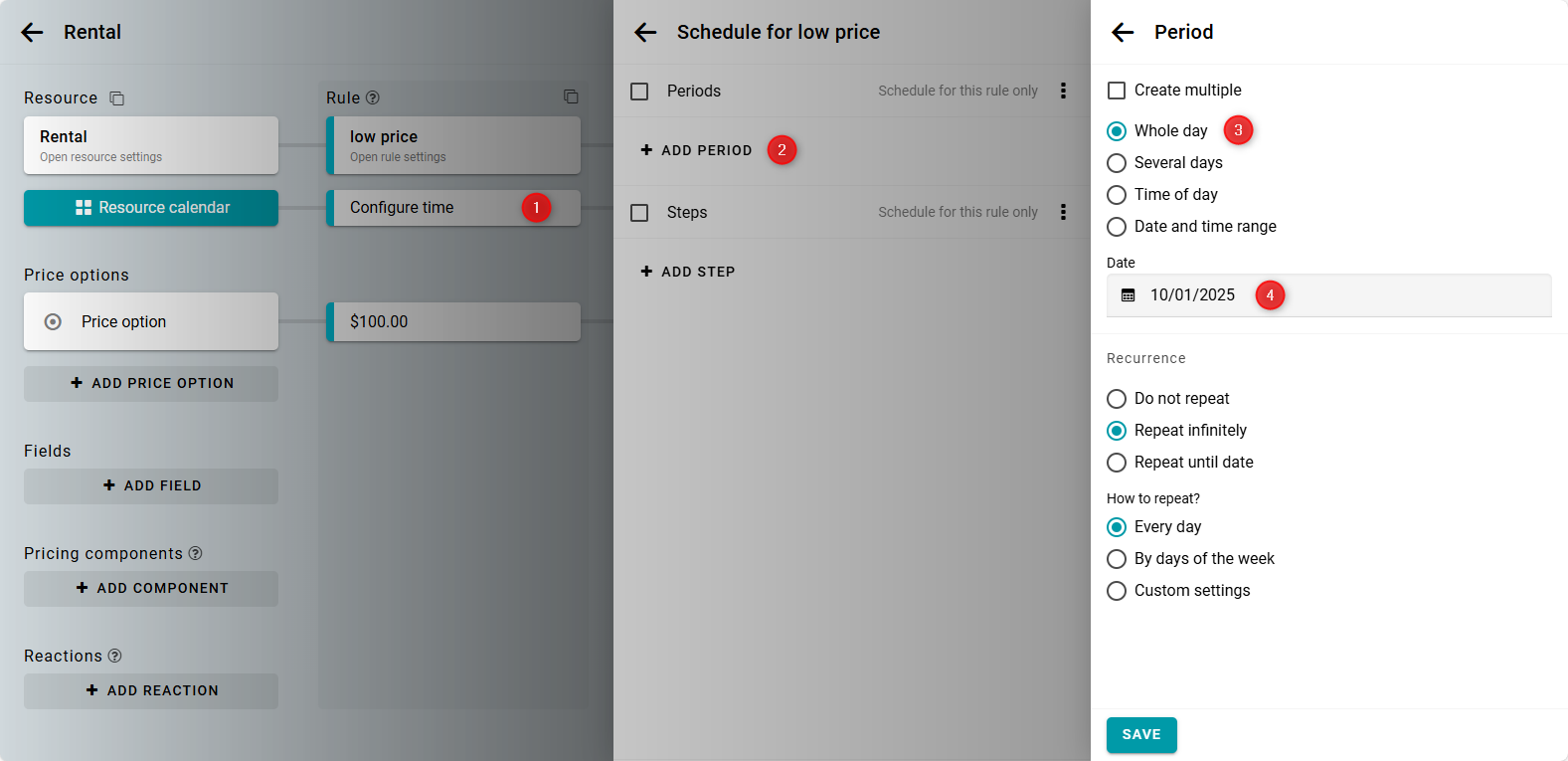This screenshot has width=1568, height=761.
Task: Click the back arrow in Period panel
Action: (x=1123, y=33)
